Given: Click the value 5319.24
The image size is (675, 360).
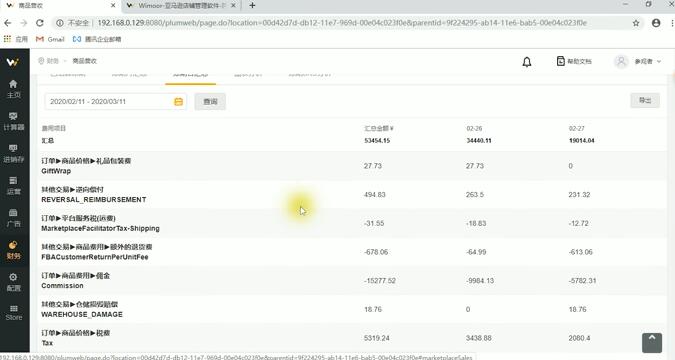Looking at the screenshot, I should pyautogui.click(x=377, y=338).
